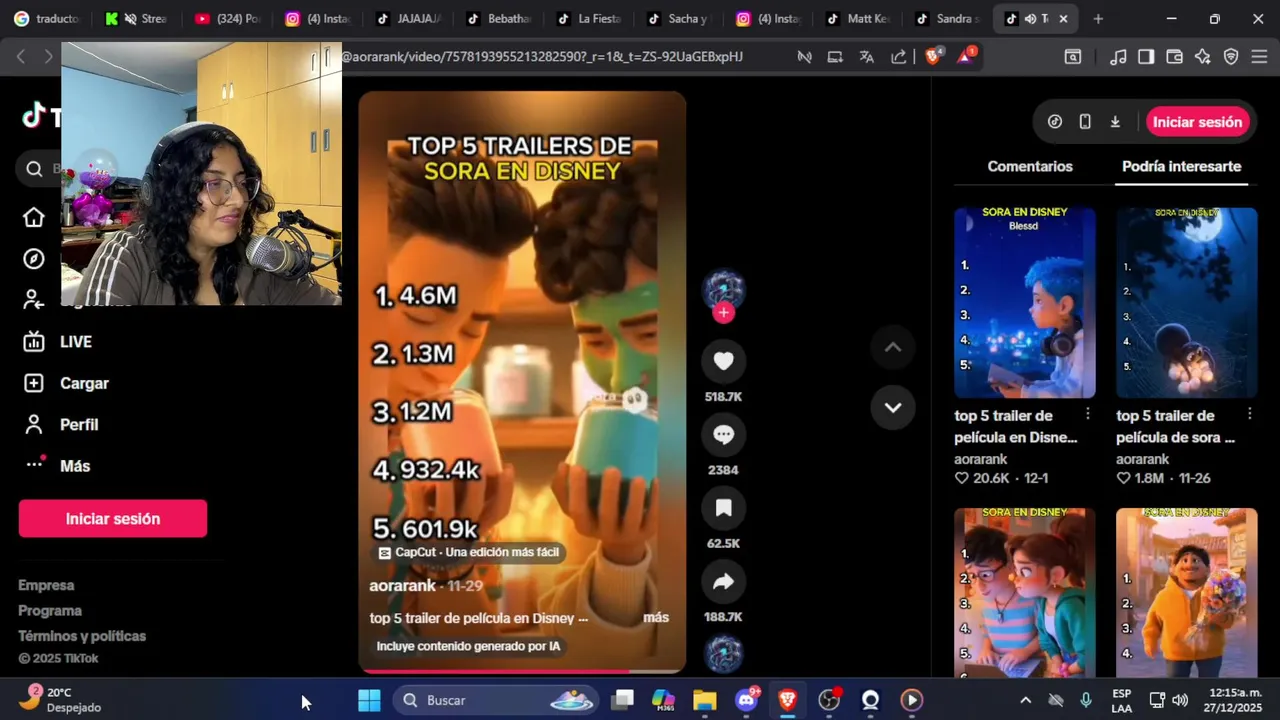Click the phone app icon in header
This screenshot has height=720, width=1280.
coord(1085,122)
